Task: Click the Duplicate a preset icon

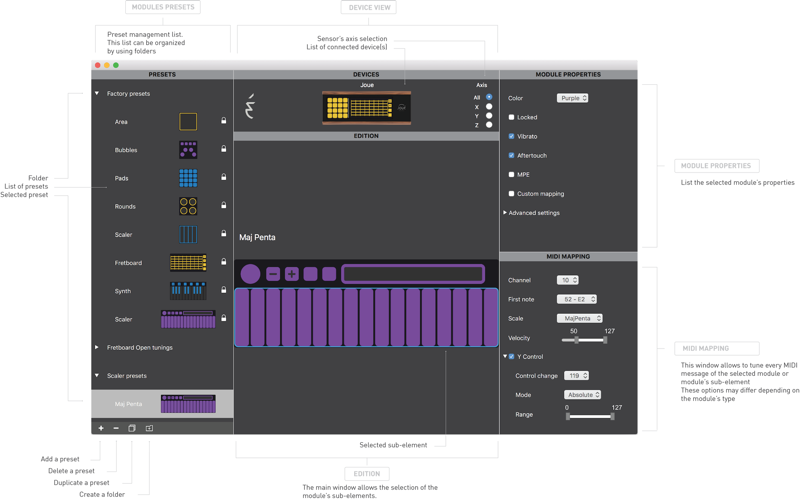Action: (132, 428)
